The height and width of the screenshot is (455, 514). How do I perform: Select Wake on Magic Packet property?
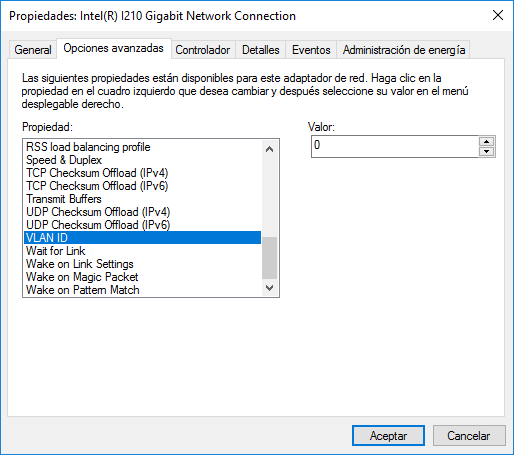coord(143,277)
